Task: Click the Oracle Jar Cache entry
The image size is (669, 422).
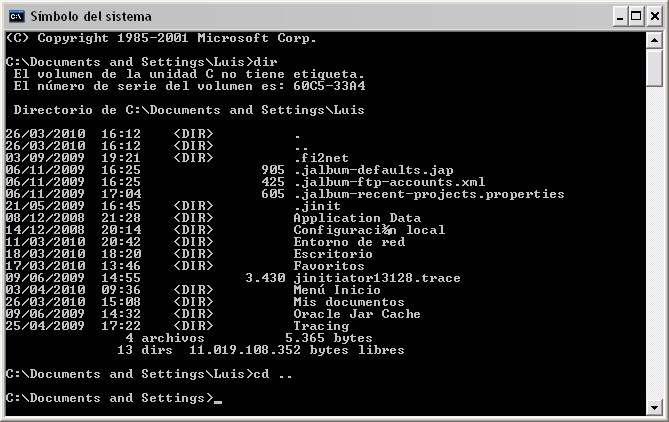Action: tap(357, 314)
